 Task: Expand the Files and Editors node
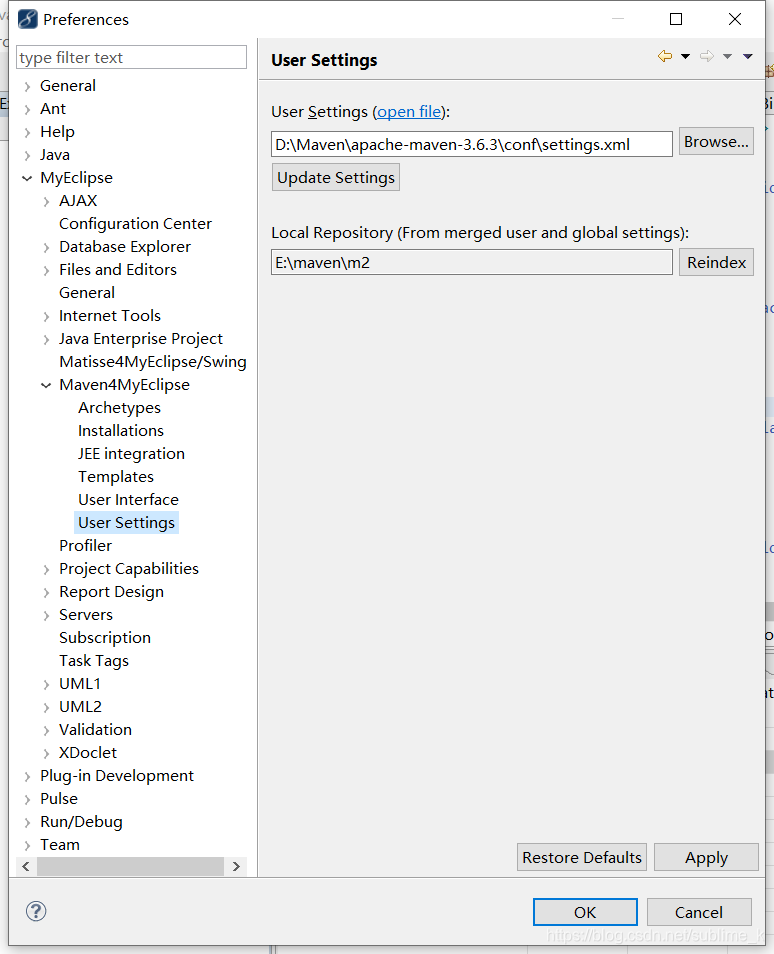point(46,271)
